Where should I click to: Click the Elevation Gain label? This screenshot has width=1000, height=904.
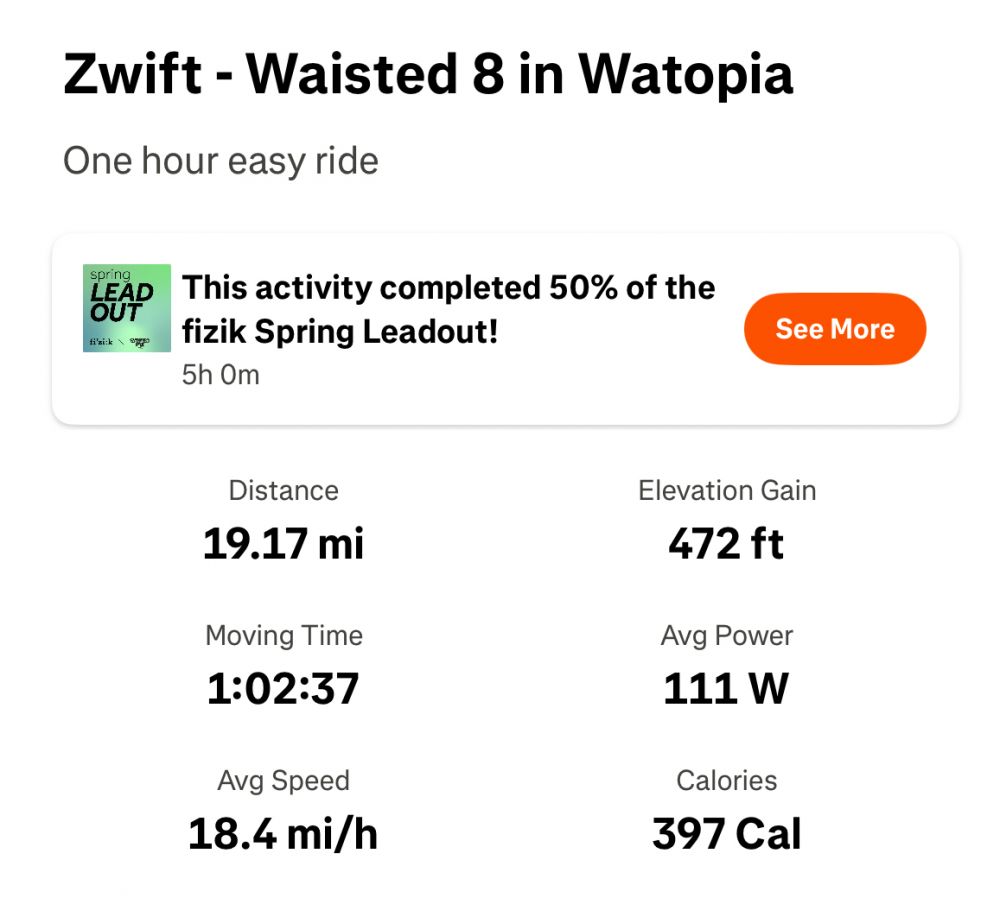[x=727, y=491]
